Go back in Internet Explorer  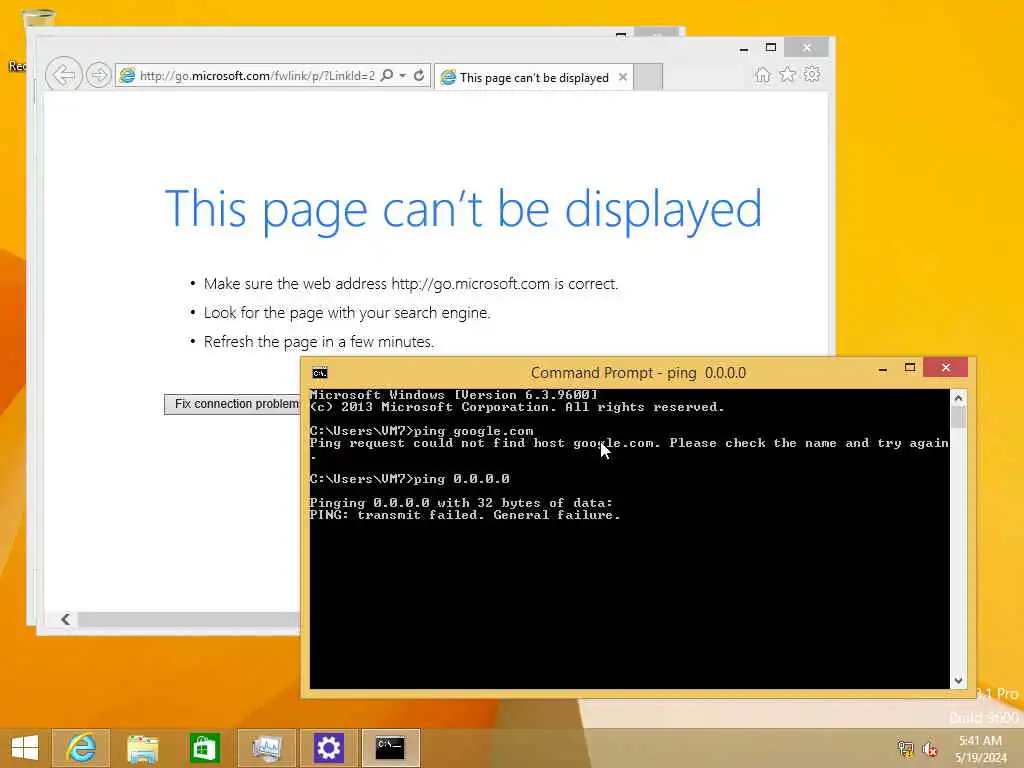(x=63, y=75)
